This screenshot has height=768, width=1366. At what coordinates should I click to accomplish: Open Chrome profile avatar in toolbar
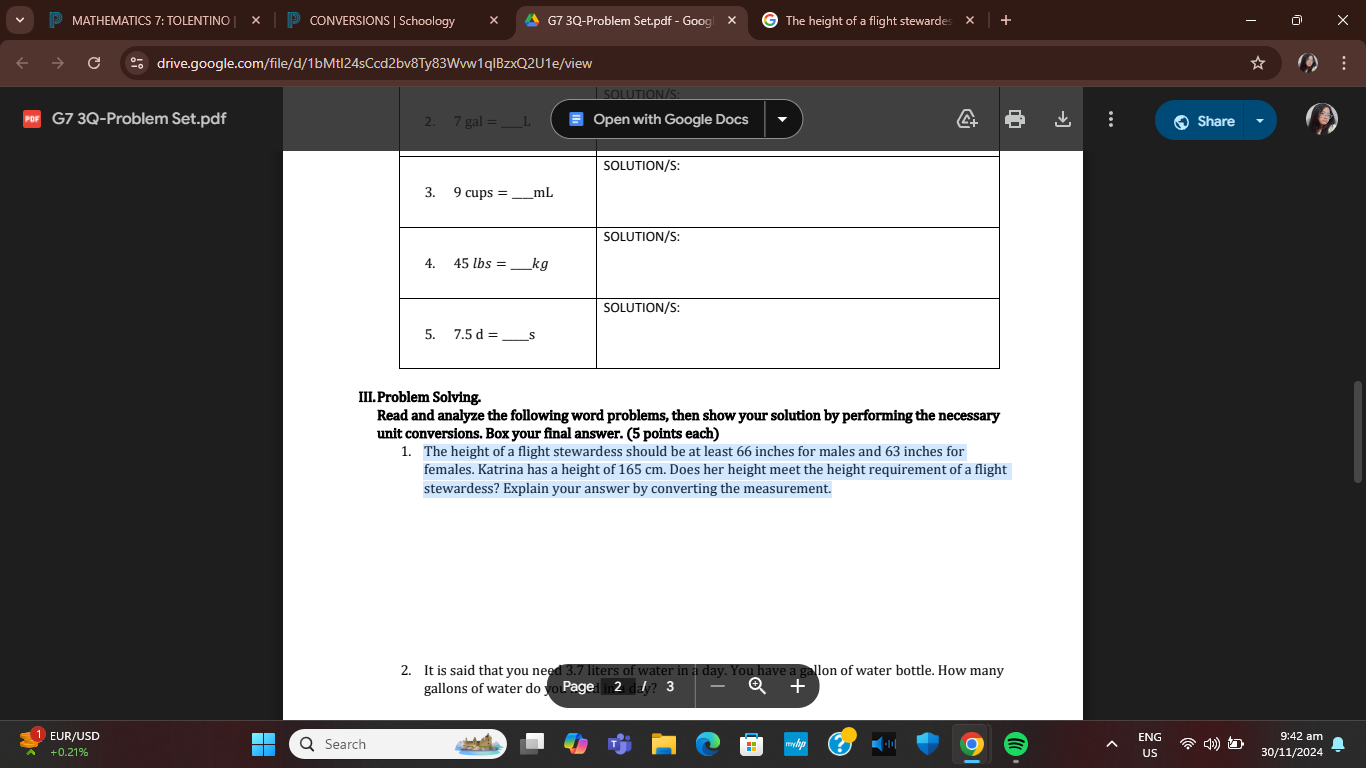pos(1308,63)
